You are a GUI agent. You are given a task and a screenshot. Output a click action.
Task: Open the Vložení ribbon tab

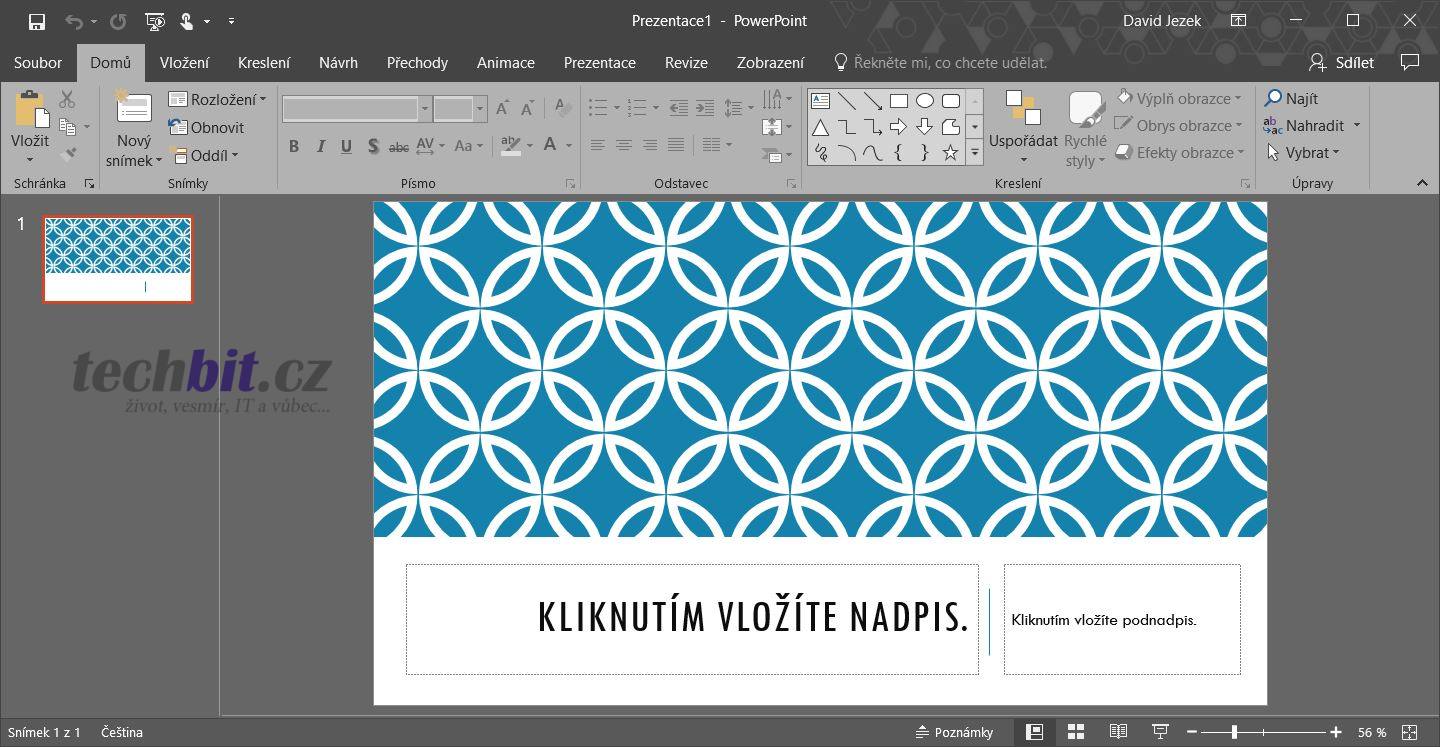tap(184, 62)
